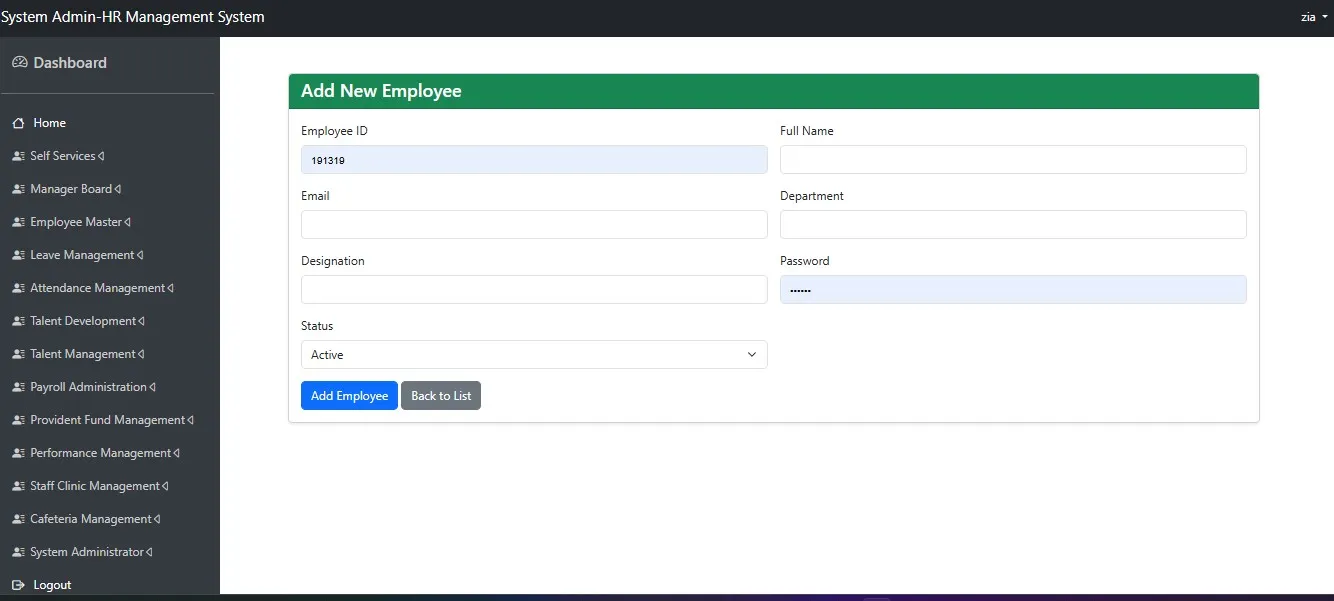1334x601 pixels.
Task: Focus the Full Name input field
Action: click(1013, 160)
